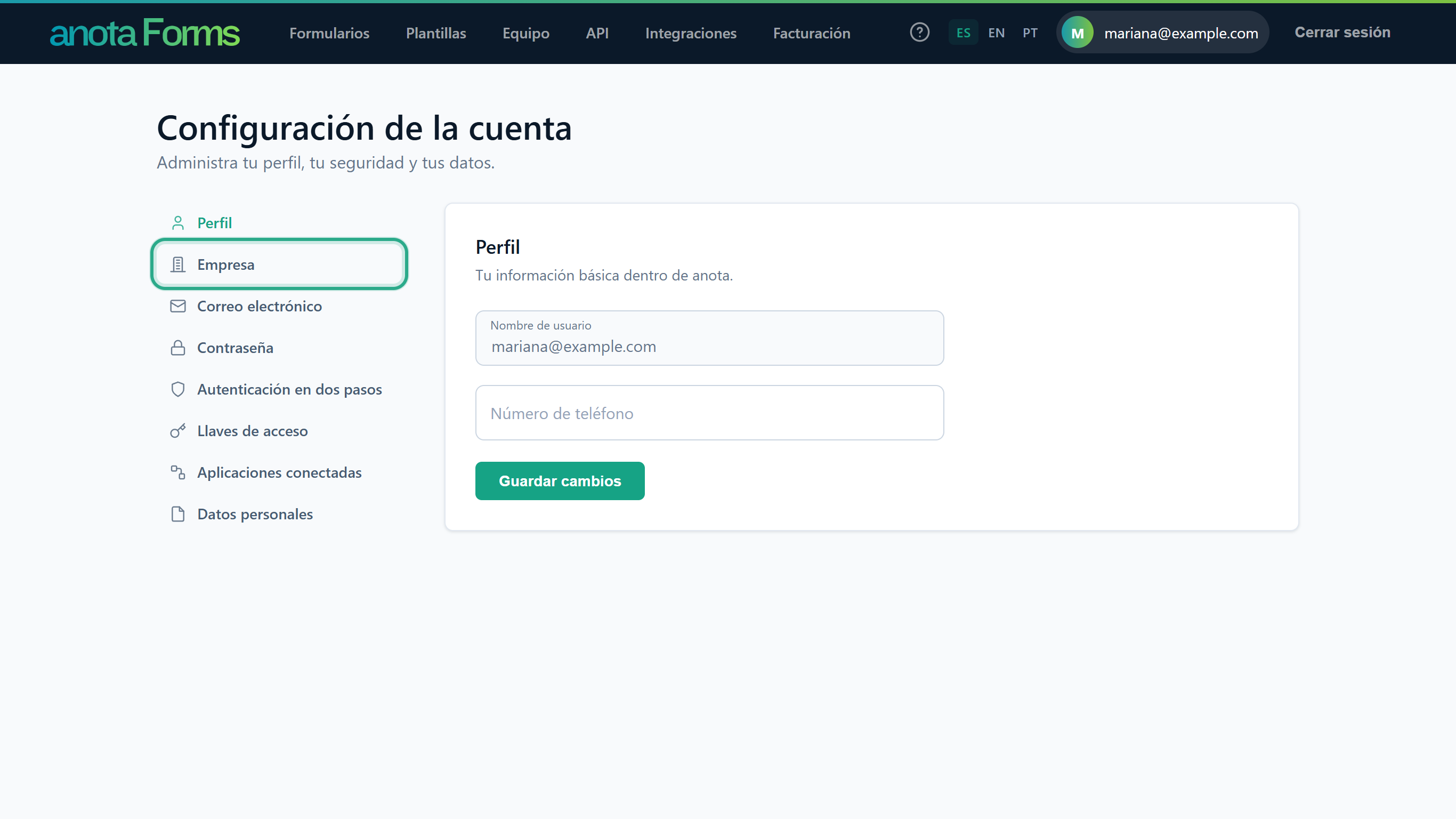Open Aplicaciones conectadas settings
Viewport: 1456px width, 819px height.
pyautogui.click(x=279, y=472)
